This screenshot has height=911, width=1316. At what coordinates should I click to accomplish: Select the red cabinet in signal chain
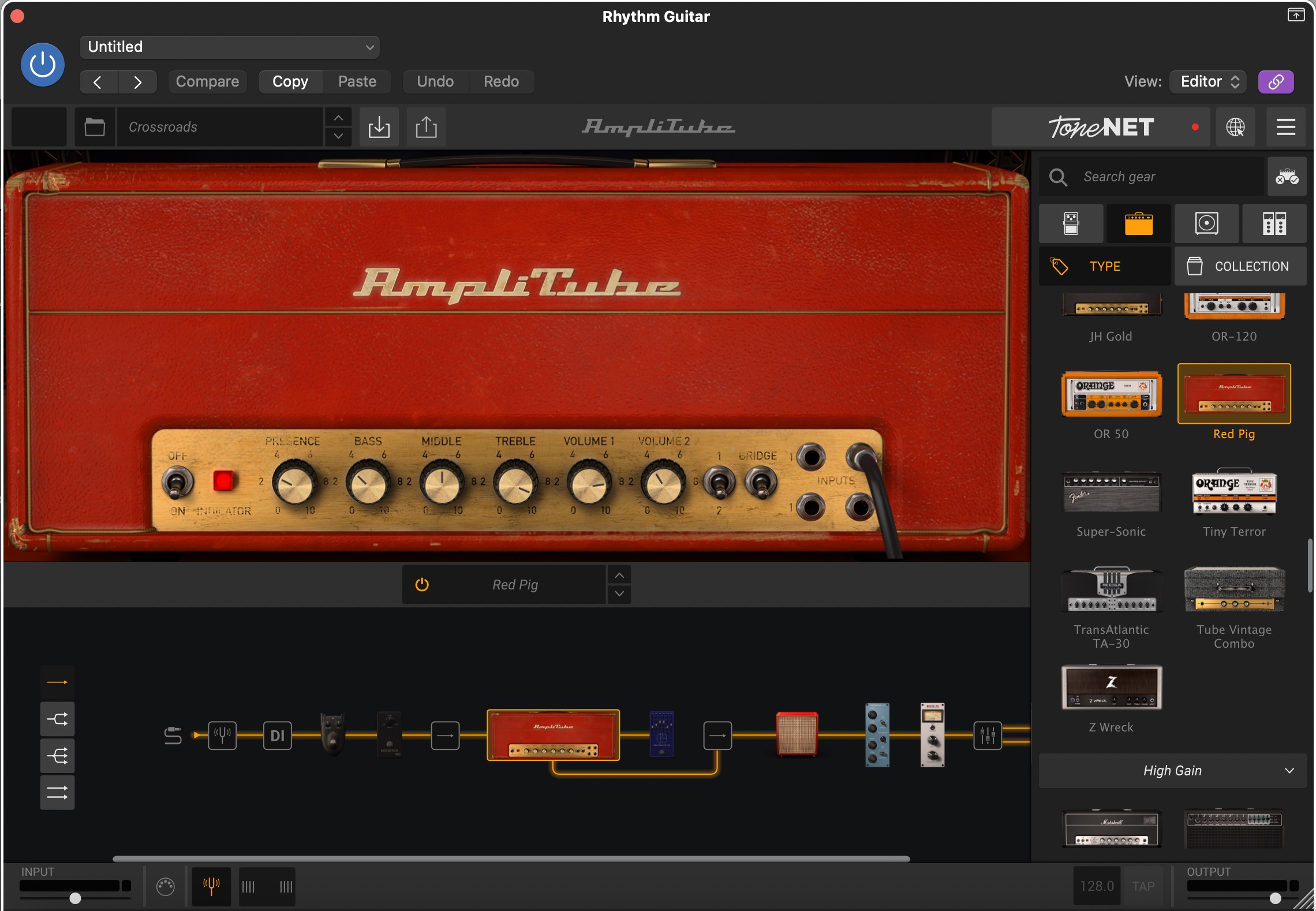pos(797,735)
